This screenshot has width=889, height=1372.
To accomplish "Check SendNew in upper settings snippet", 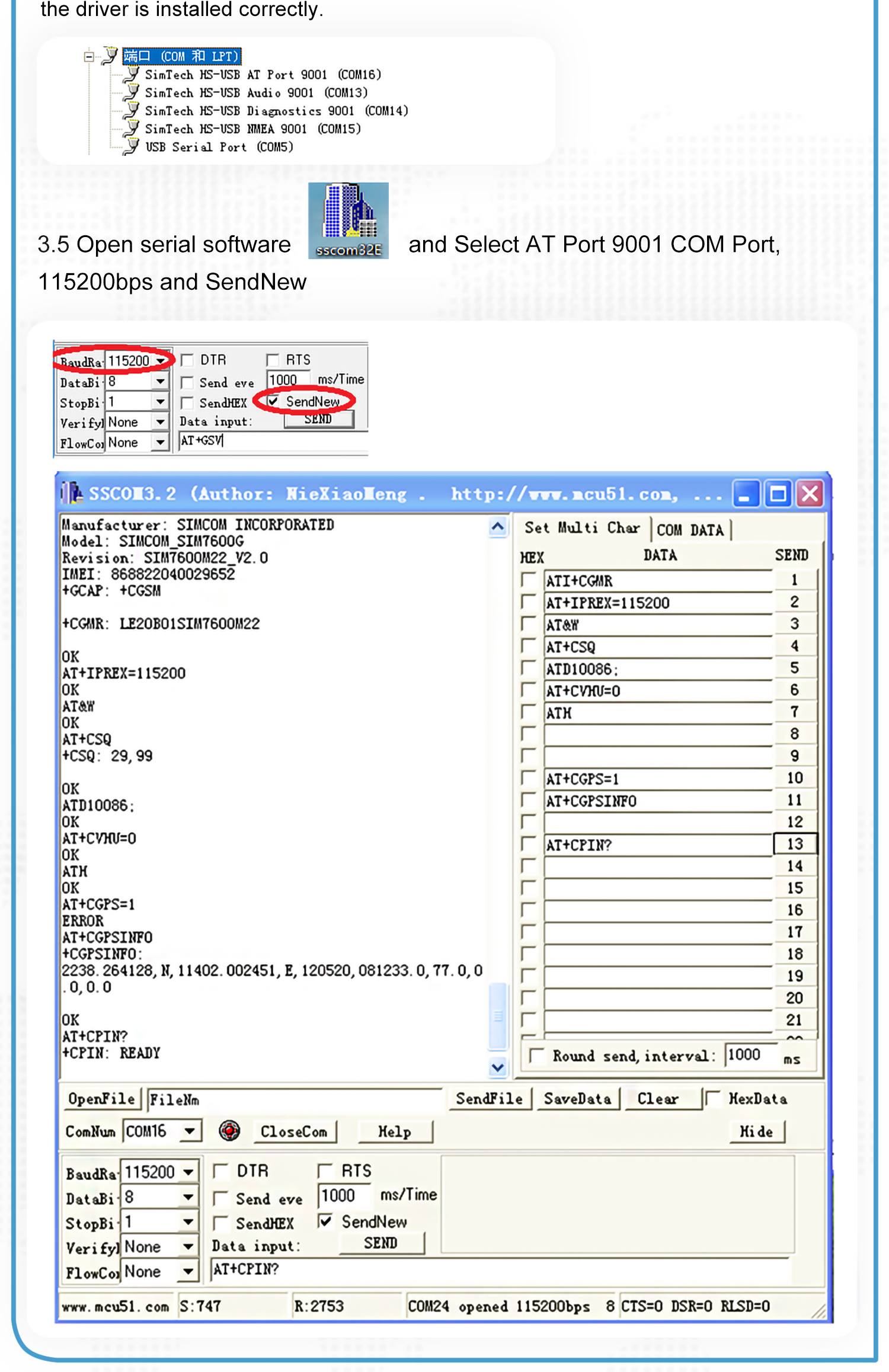I will tap(273, 401).
